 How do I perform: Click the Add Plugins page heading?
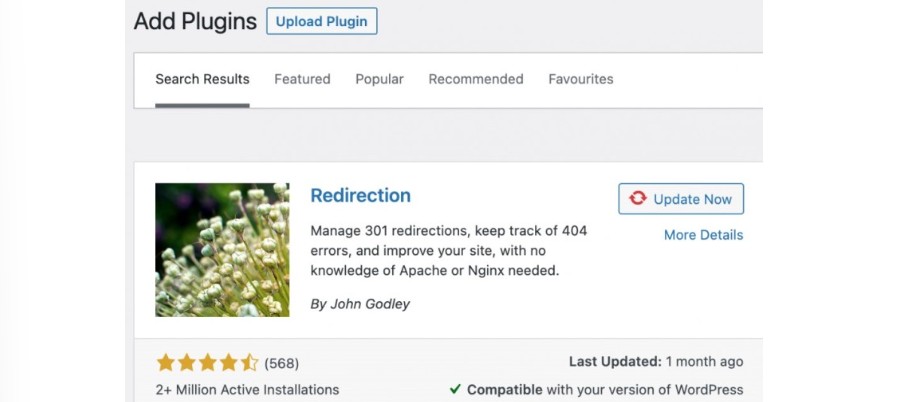(194, 20)
